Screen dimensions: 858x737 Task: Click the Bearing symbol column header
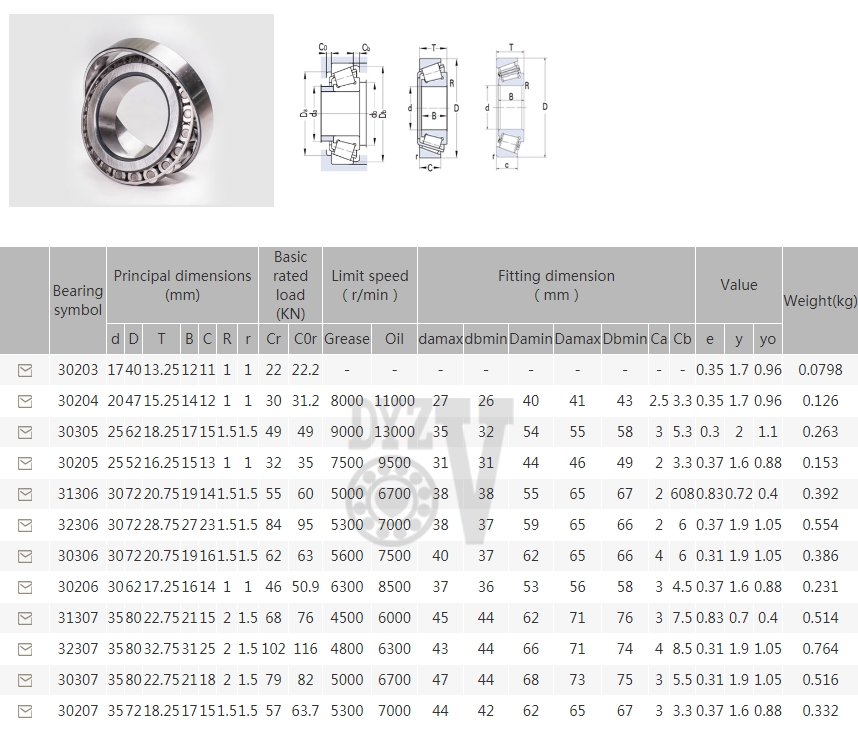click(77, 300)
